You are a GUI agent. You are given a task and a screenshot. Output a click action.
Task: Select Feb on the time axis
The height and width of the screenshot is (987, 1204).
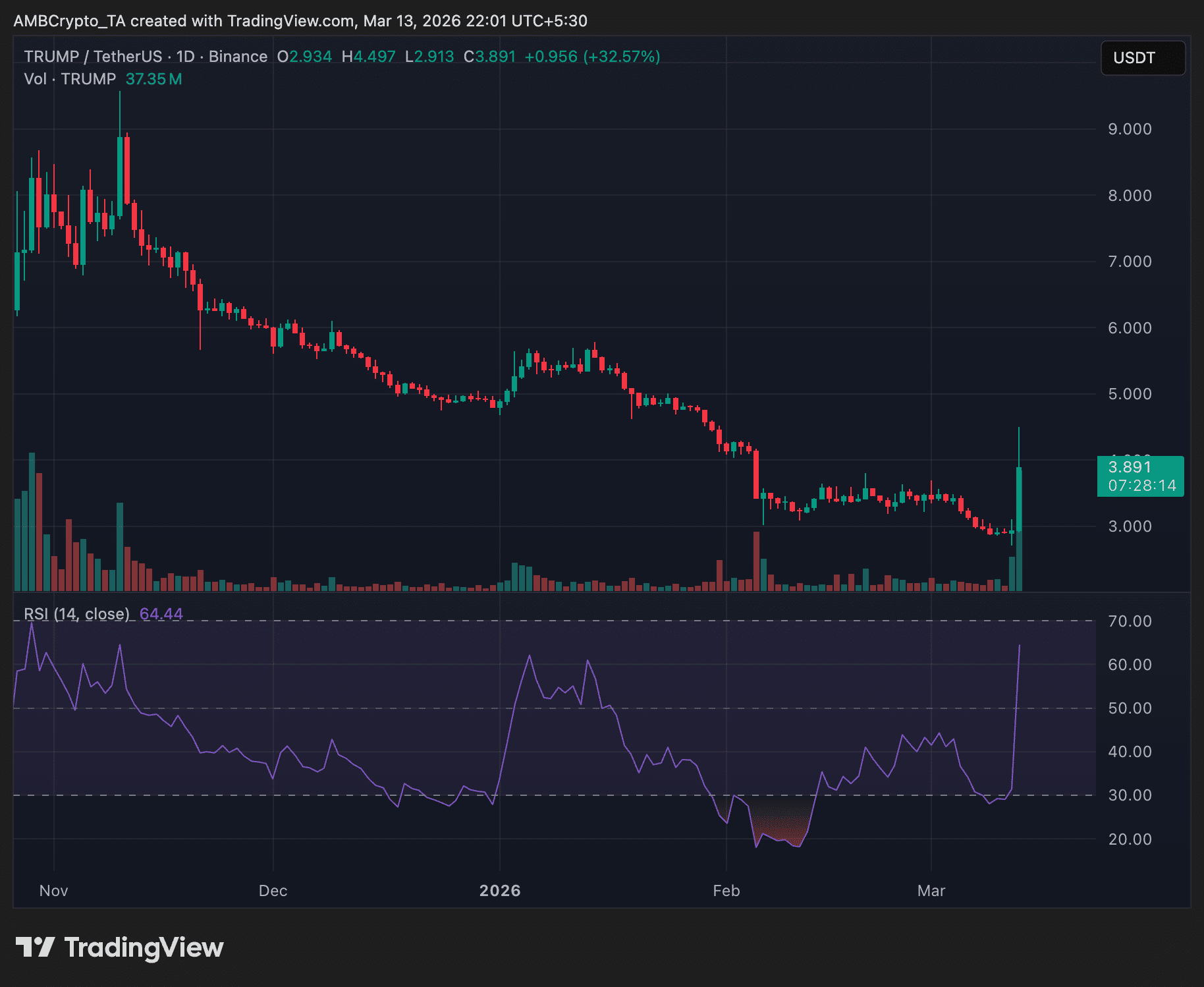(726, 891)
